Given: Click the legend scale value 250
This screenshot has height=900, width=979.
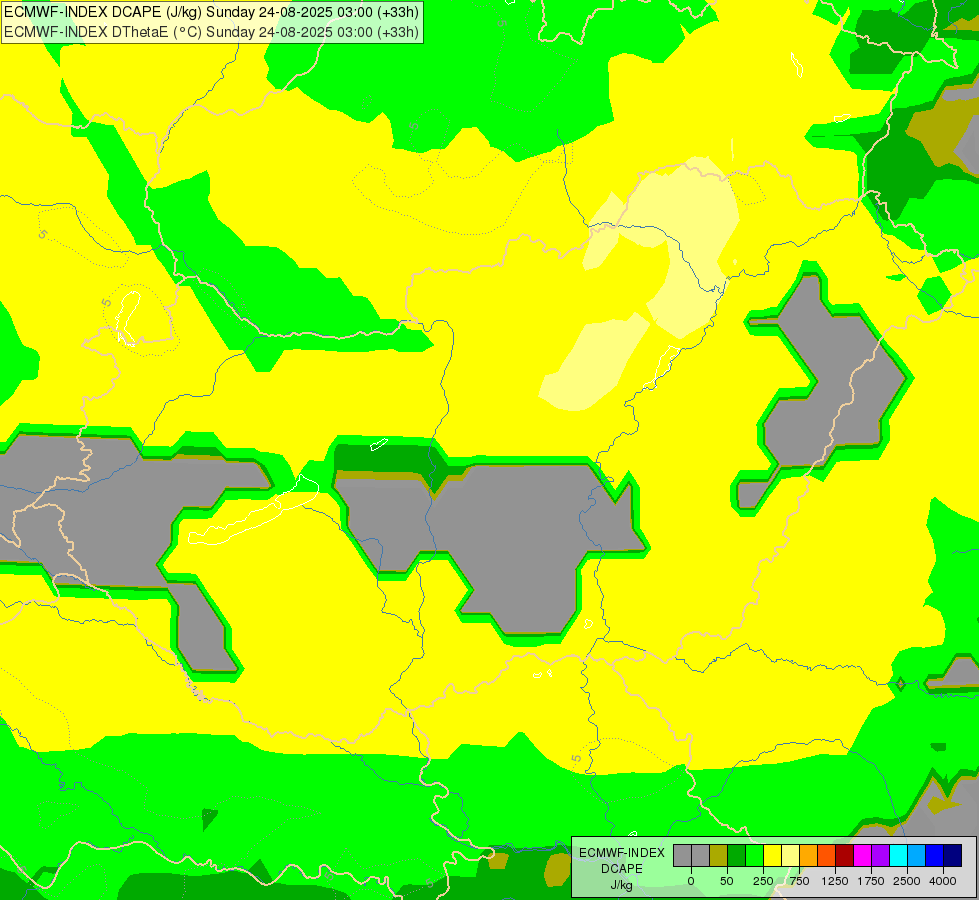Looking at the screenshot, I should pos(763,881).
